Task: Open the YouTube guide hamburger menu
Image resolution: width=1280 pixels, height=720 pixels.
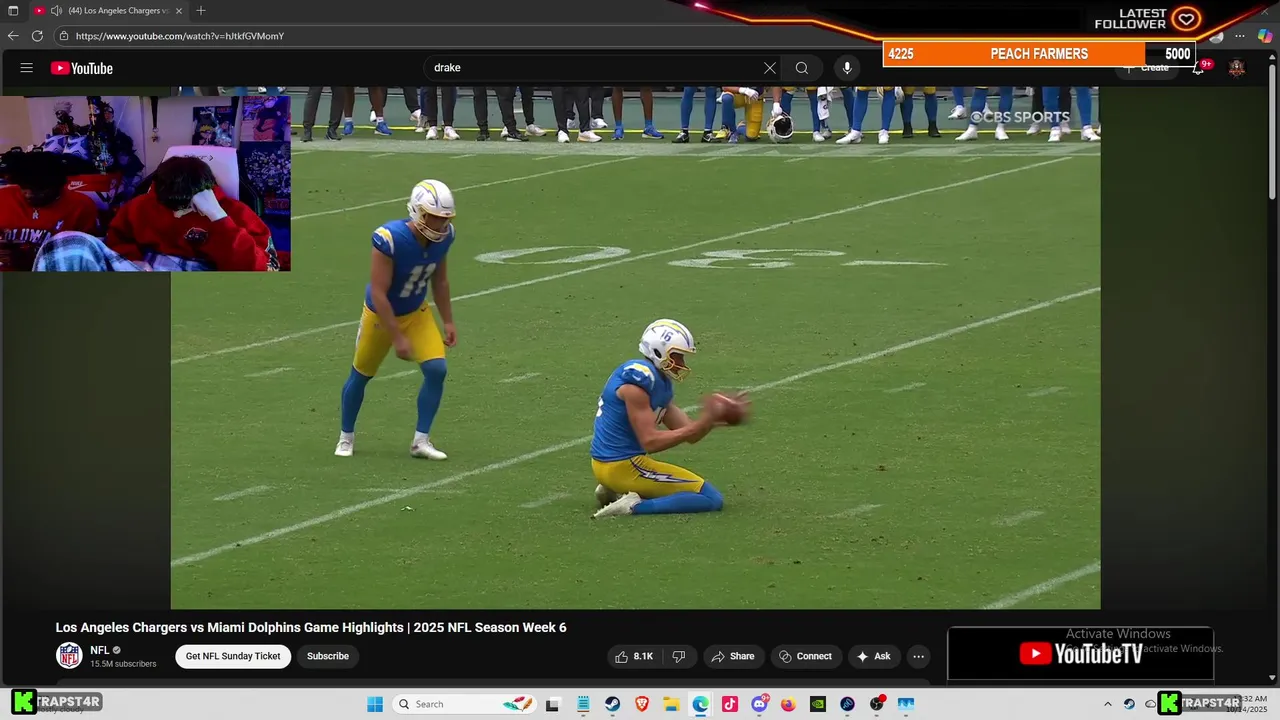Action: (27, 68)
